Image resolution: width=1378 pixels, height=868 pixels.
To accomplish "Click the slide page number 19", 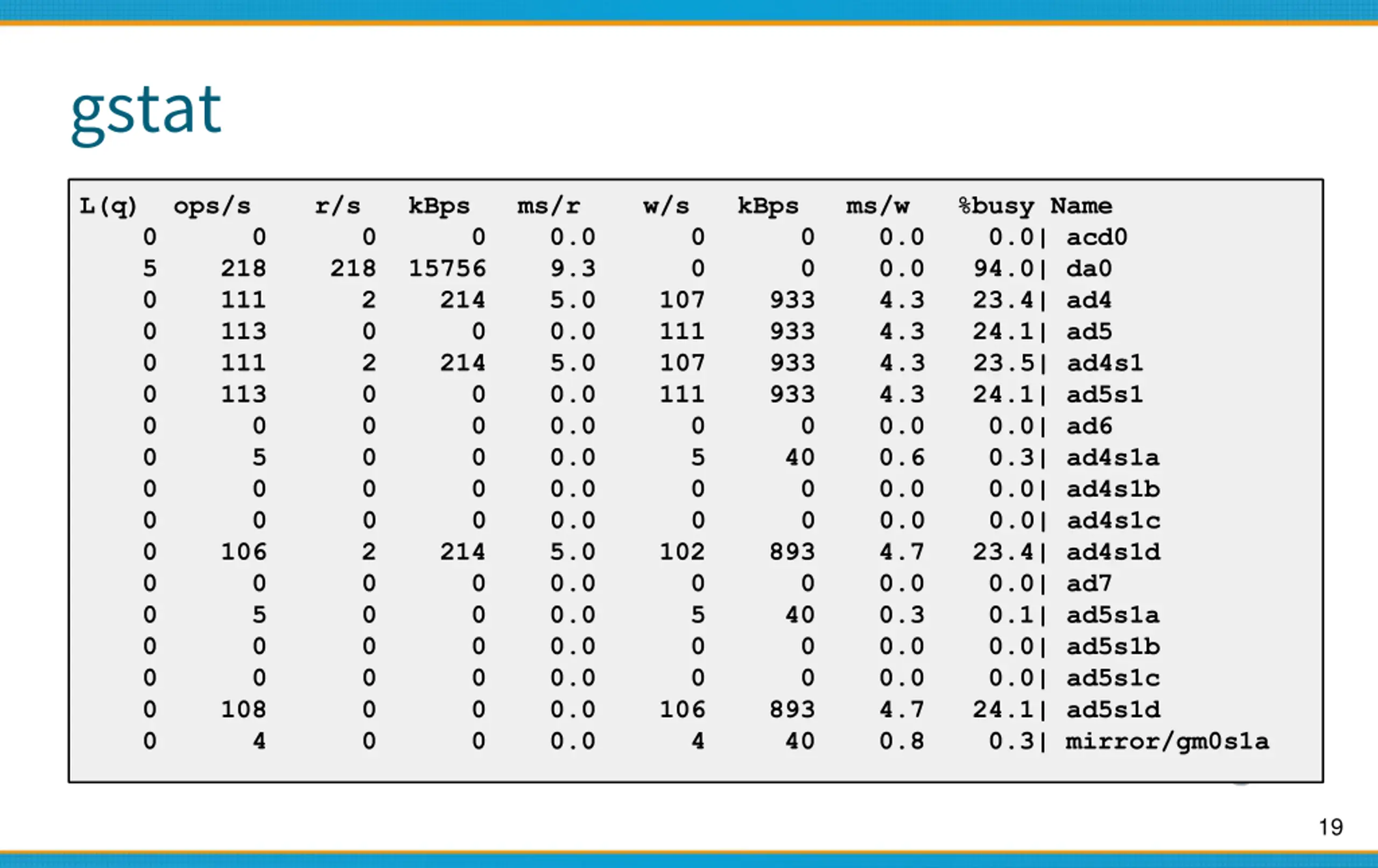I will (1331, 828).
